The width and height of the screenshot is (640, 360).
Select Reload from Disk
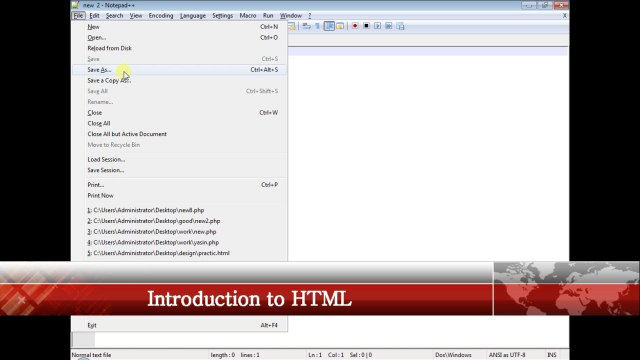coord(180,48)
